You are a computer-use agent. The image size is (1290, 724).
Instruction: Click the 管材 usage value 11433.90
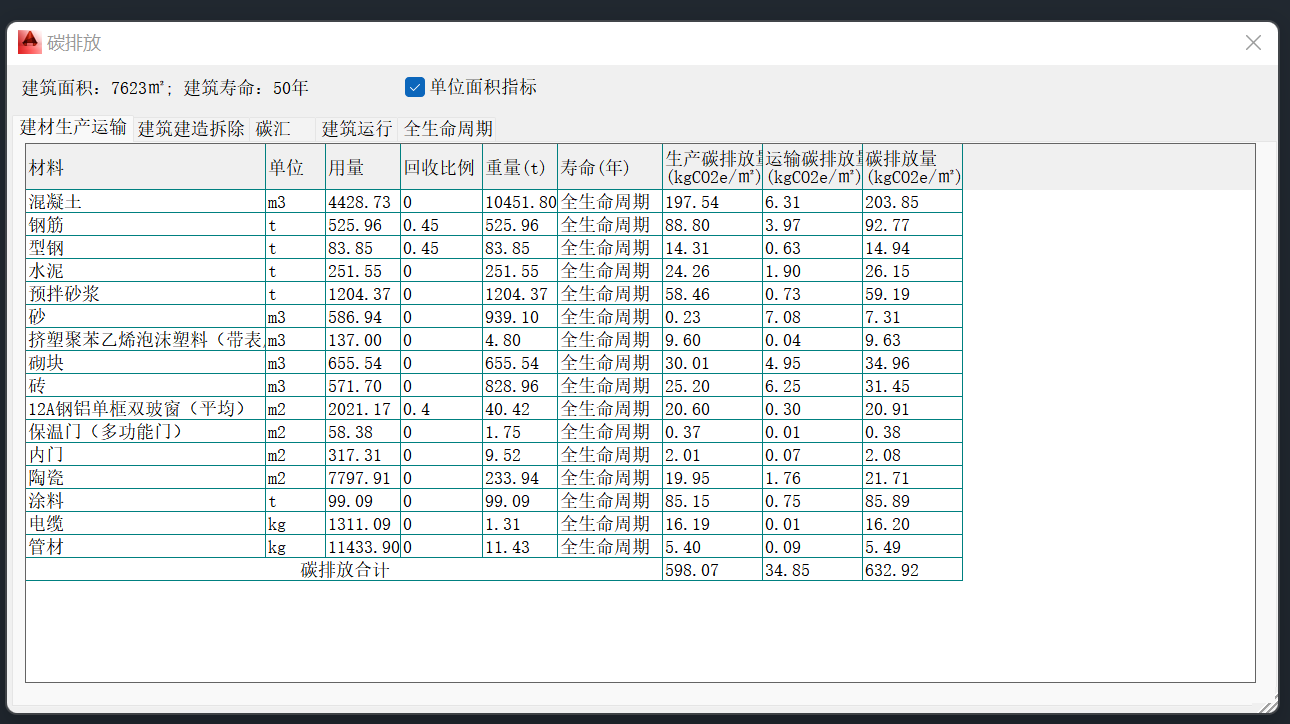(363, 547)
